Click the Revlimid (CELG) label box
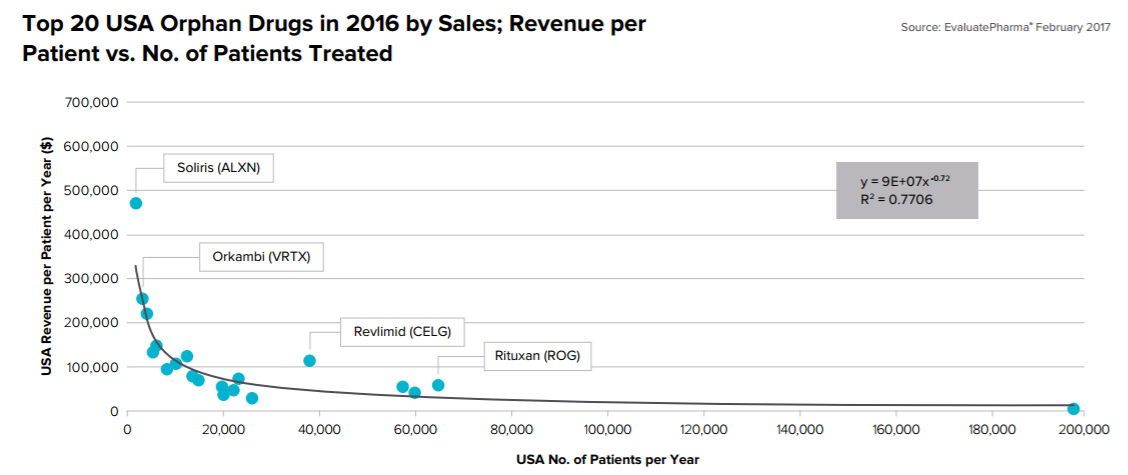The image size is (1128, 475). [401, 331]
